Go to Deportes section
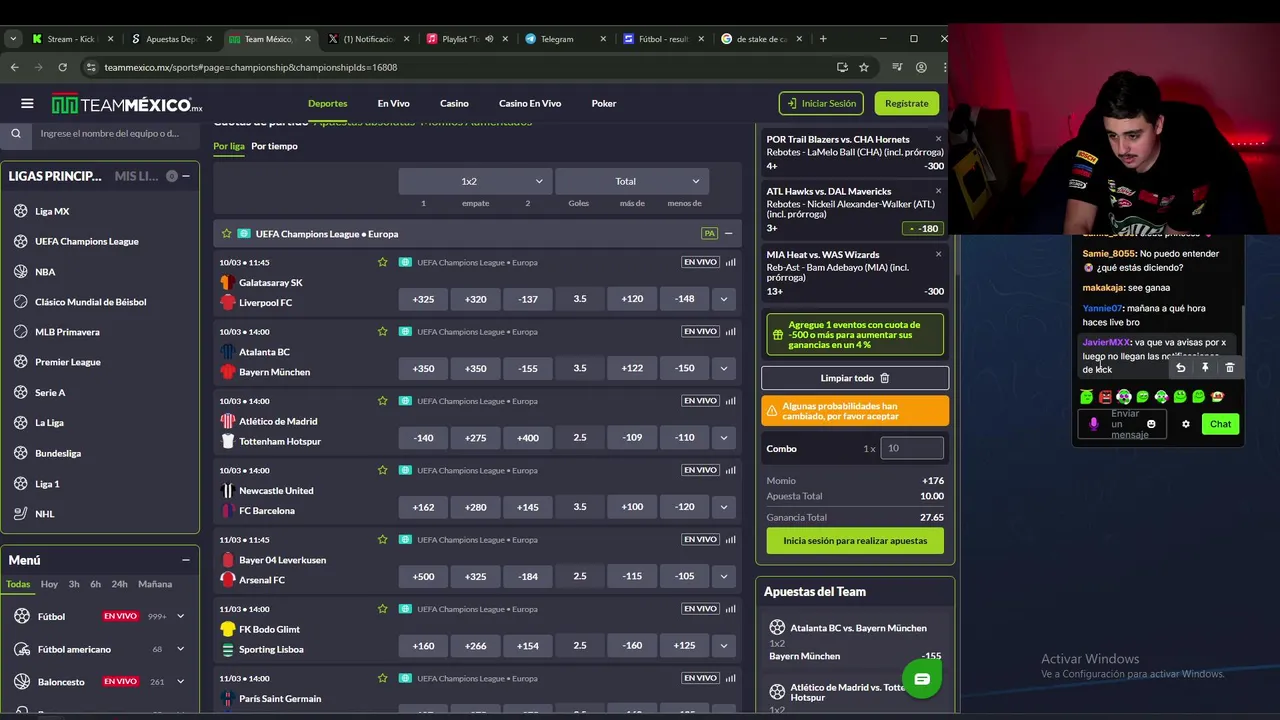The width and height of the screenshot is (1280, 720). click(328, 103)
